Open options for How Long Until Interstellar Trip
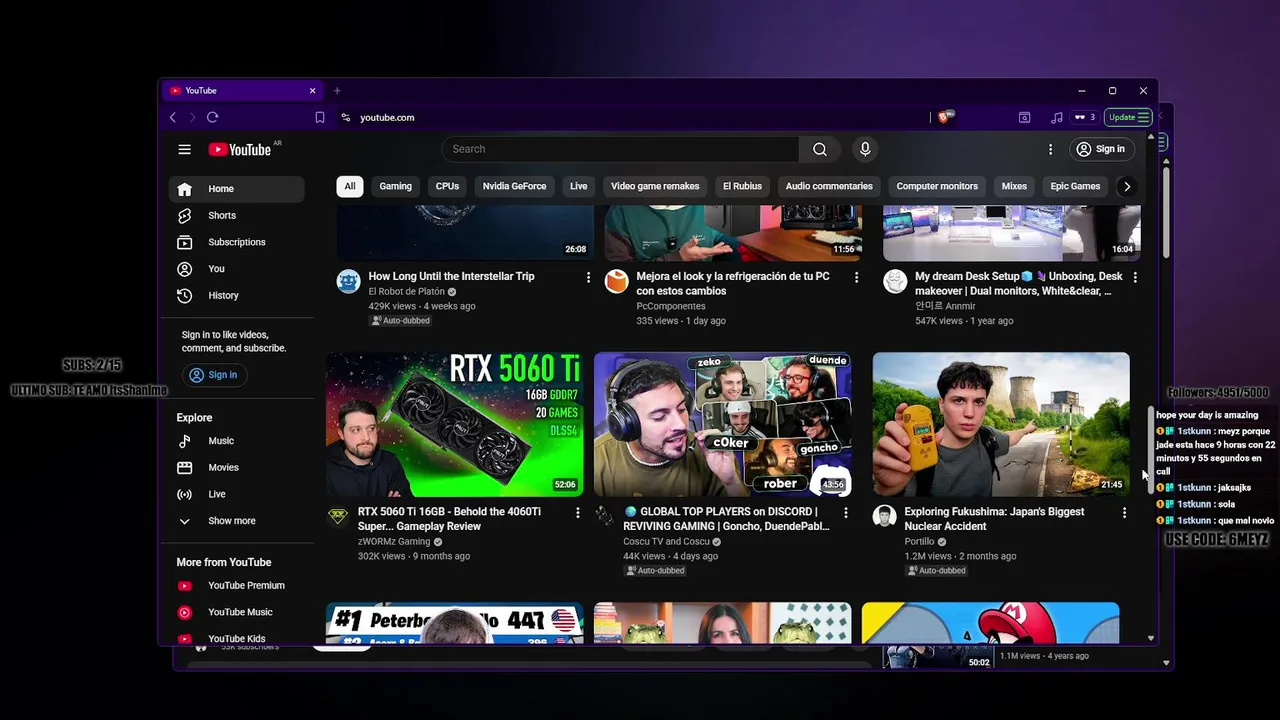Image resolution: width=1280 pixels, height=720 pixels. click(588, 277)
